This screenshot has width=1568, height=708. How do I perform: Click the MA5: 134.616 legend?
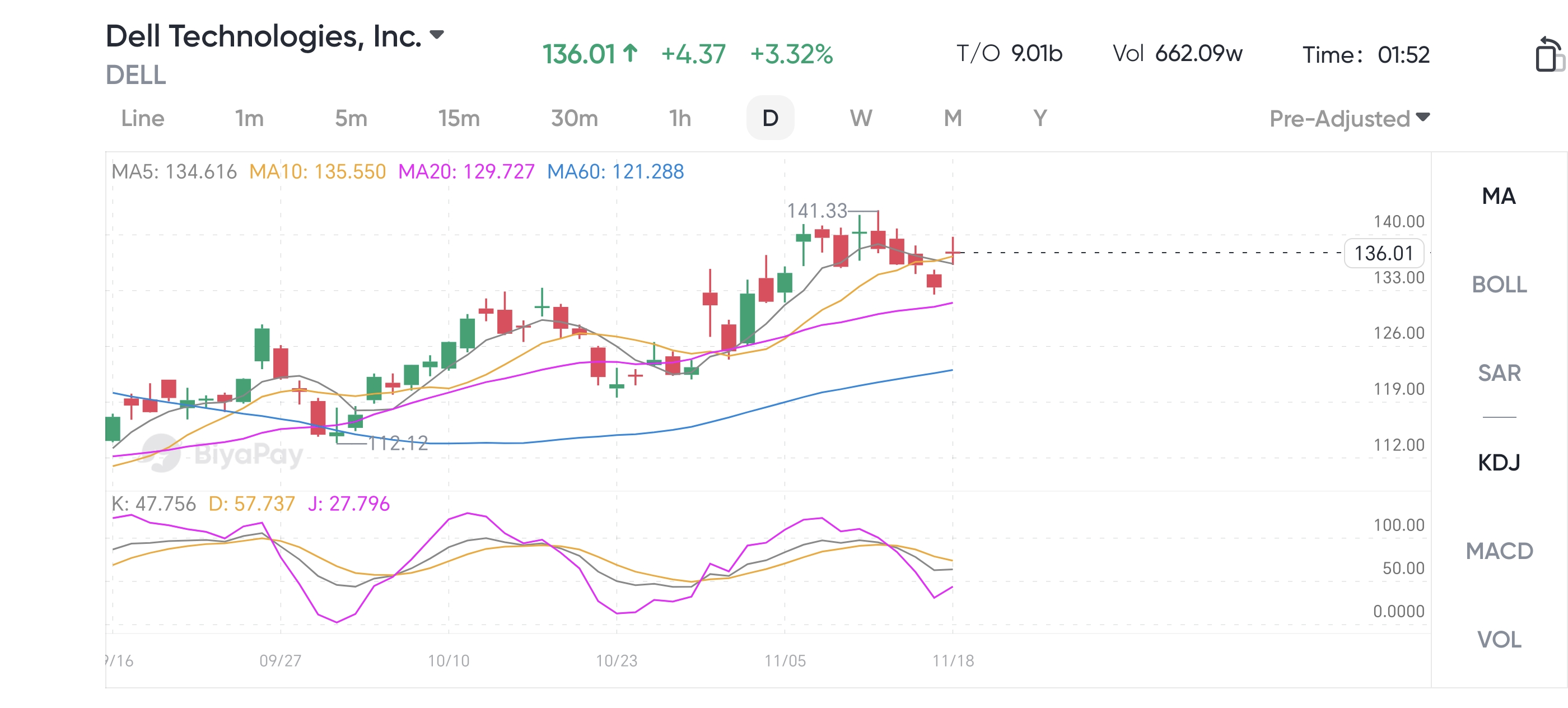click(174, 171)
